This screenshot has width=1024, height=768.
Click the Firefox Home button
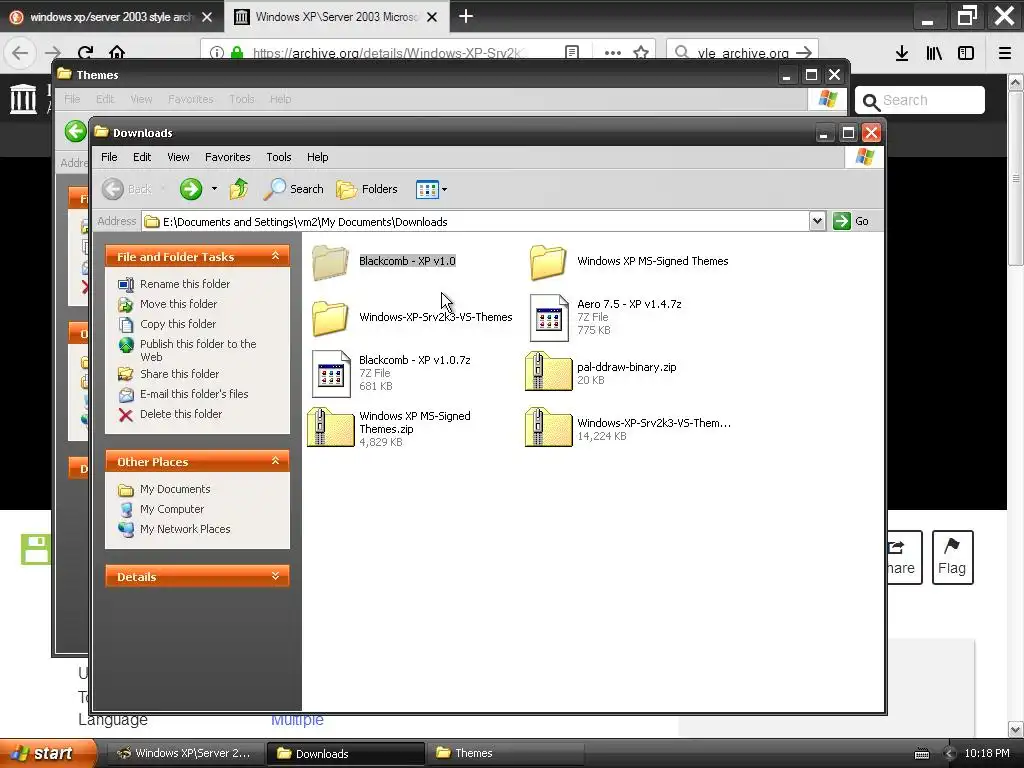coord(117,53)
